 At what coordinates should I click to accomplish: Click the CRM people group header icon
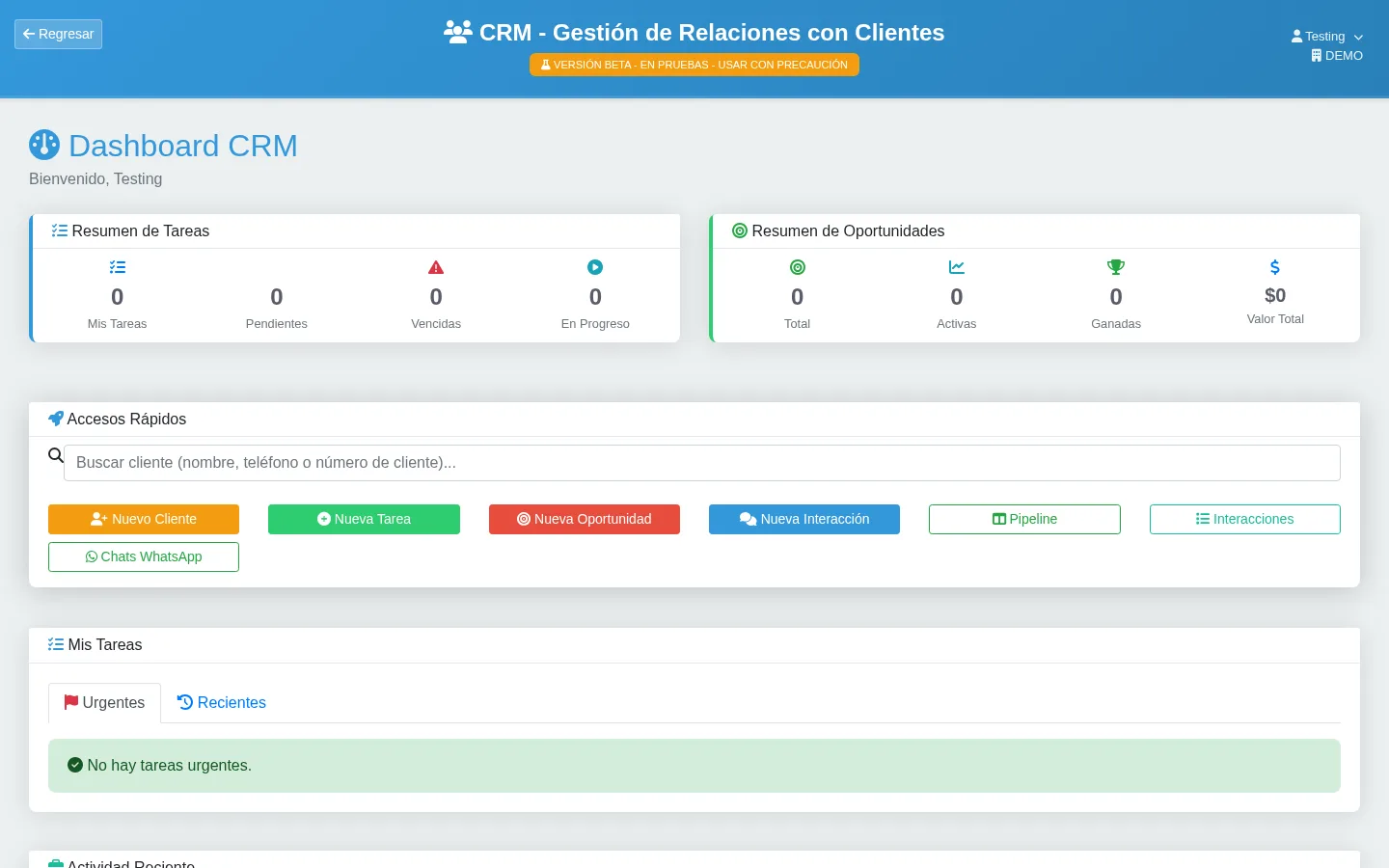click(x=458, y=32)
